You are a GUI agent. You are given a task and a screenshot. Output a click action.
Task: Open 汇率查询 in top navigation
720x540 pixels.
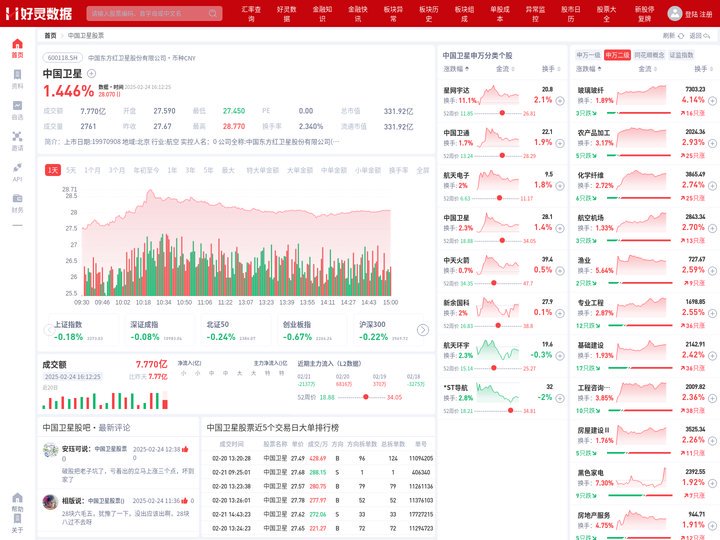(251, 14)
